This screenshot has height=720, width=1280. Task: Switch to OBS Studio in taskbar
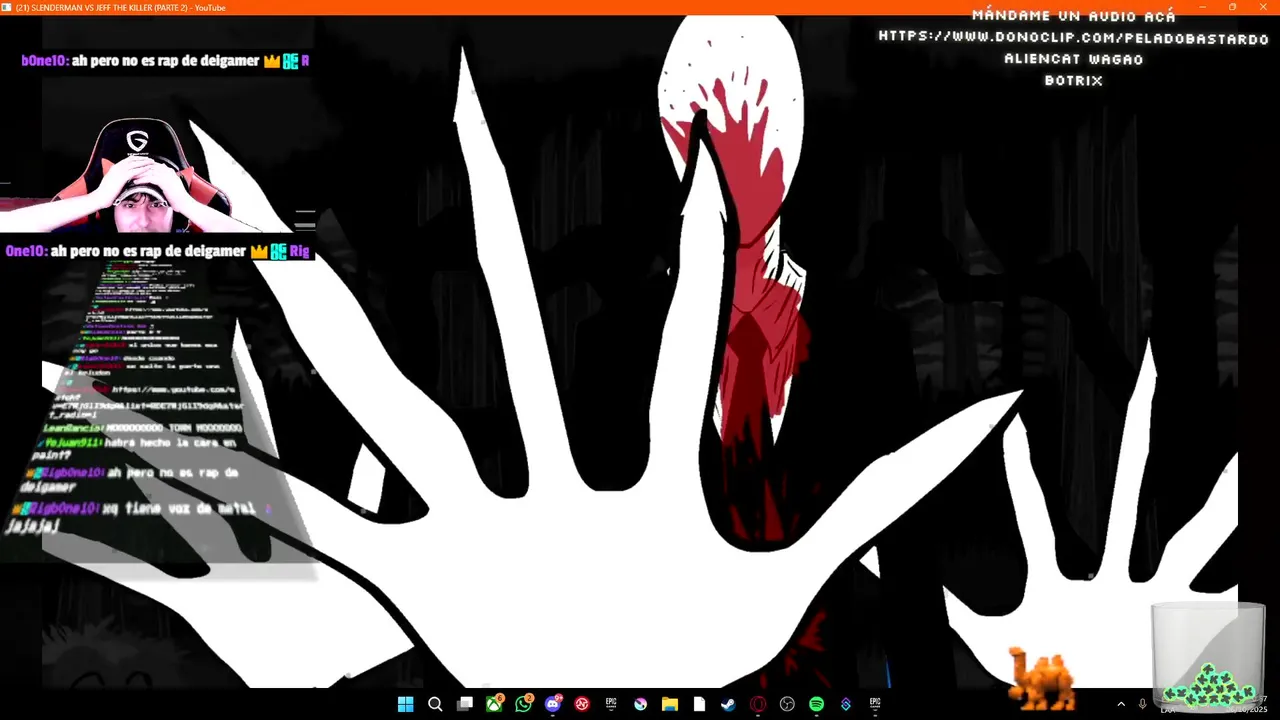pyautogui.click(x=787, y=704)
